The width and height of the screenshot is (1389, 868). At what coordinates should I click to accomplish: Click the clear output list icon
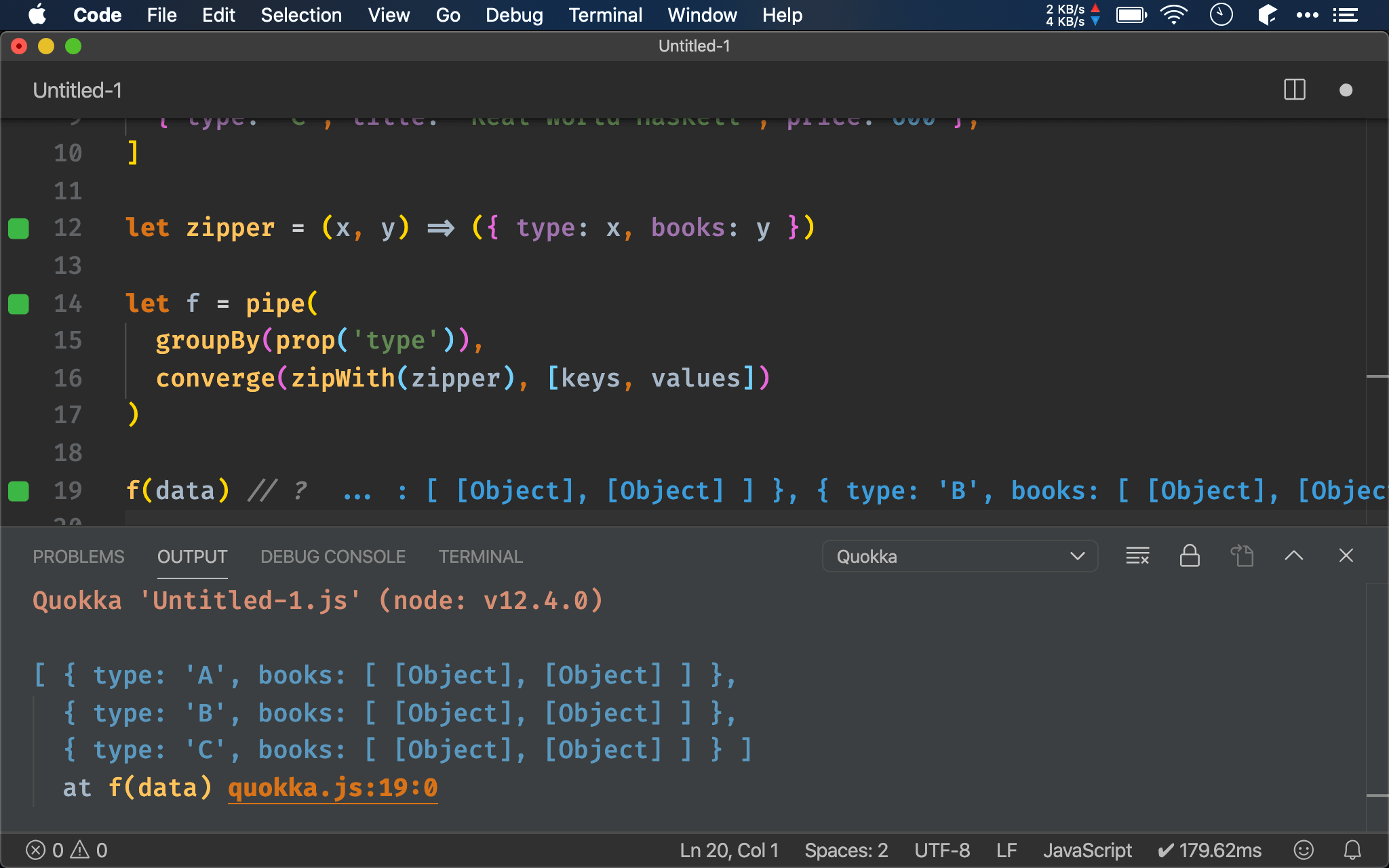[1137, 556]
